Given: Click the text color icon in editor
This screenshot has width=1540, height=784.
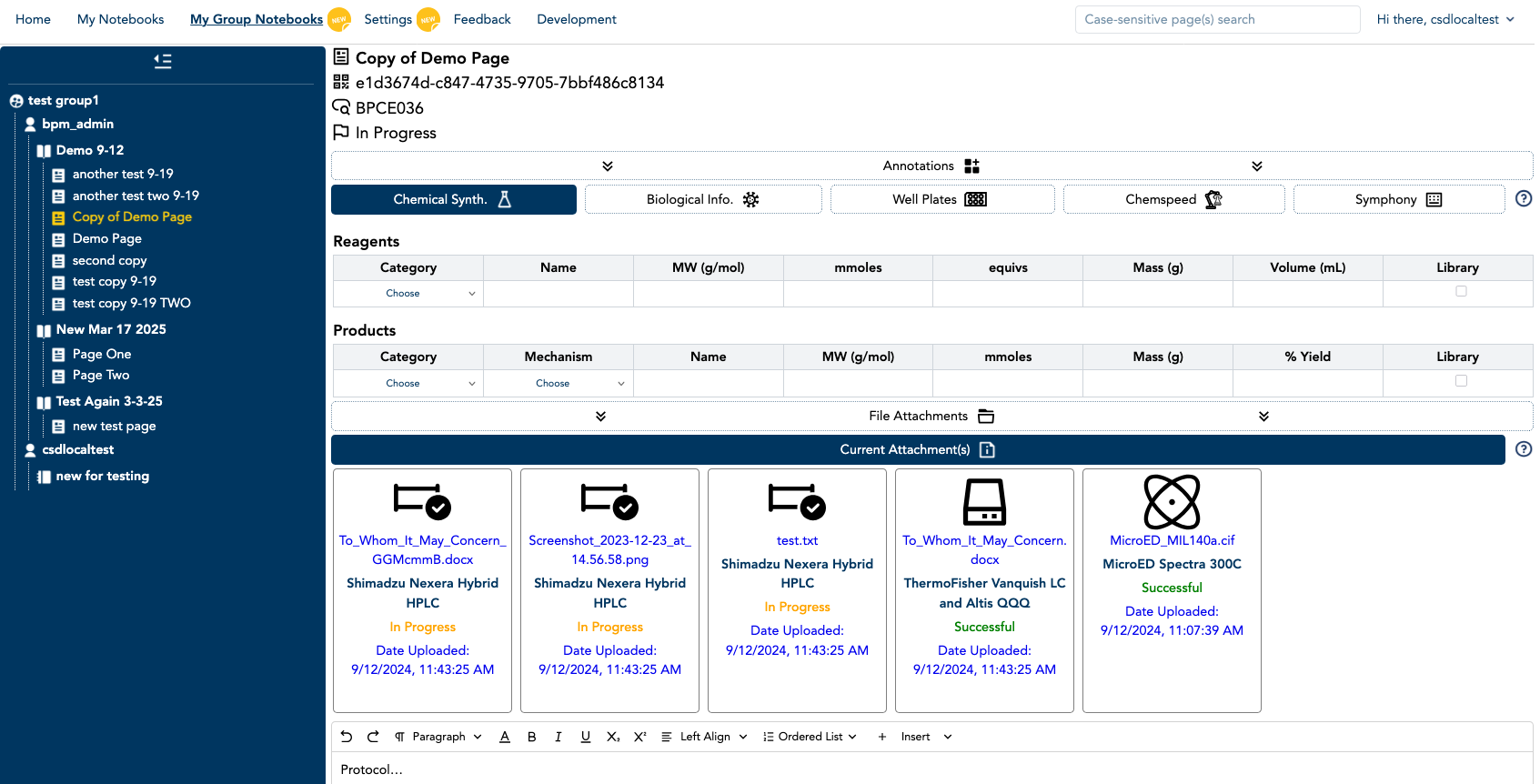Looking at the screenshot, I should [x=505, y=737].
